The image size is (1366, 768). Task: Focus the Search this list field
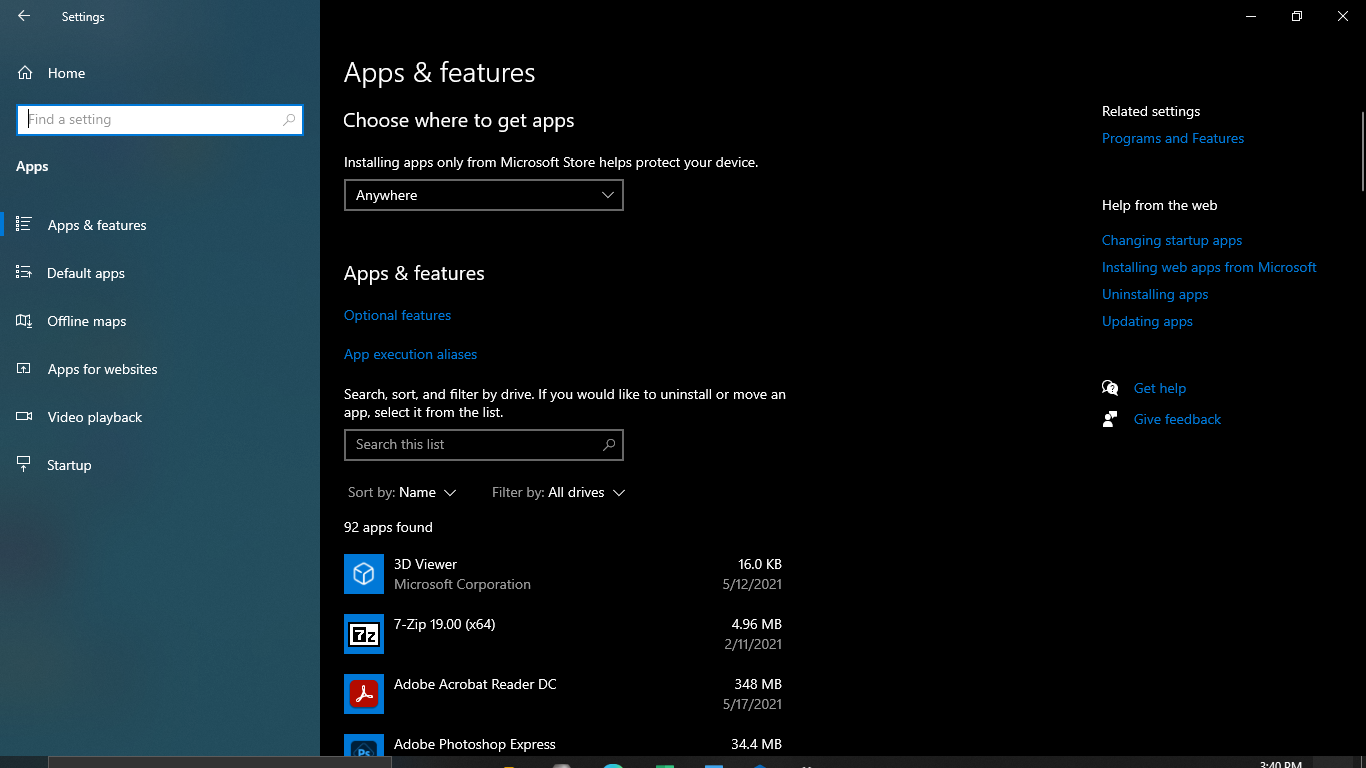tap(484, 445)
